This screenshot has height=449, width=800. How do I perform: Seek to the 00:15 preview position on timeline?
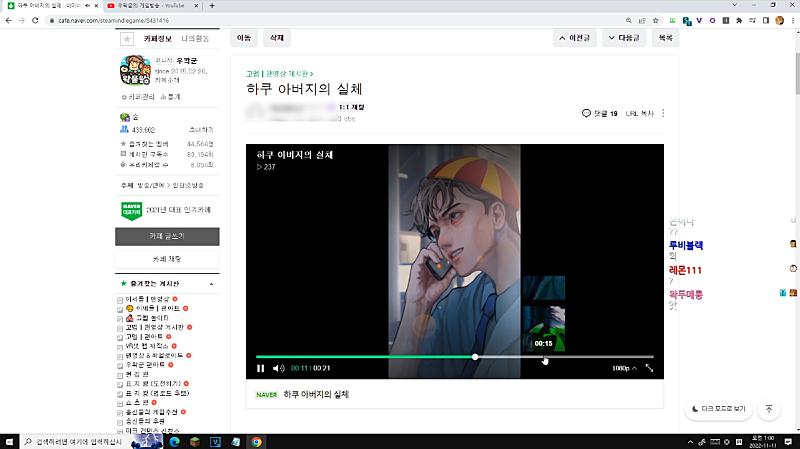(544, 357)
